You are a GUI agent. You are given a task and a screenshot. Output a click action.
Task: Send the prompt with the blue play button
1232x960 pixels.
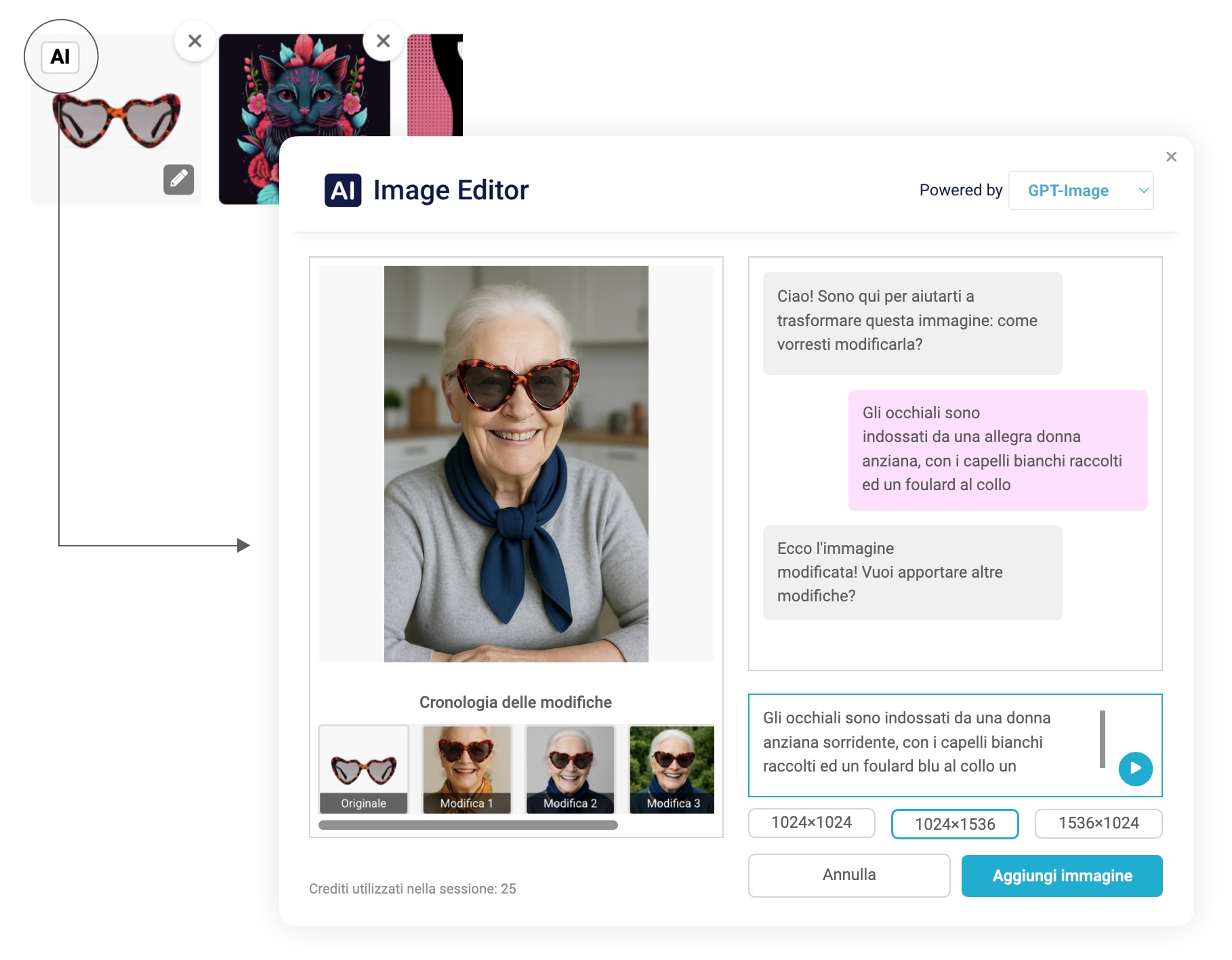pyautogui.click(x=1136, y=769)
